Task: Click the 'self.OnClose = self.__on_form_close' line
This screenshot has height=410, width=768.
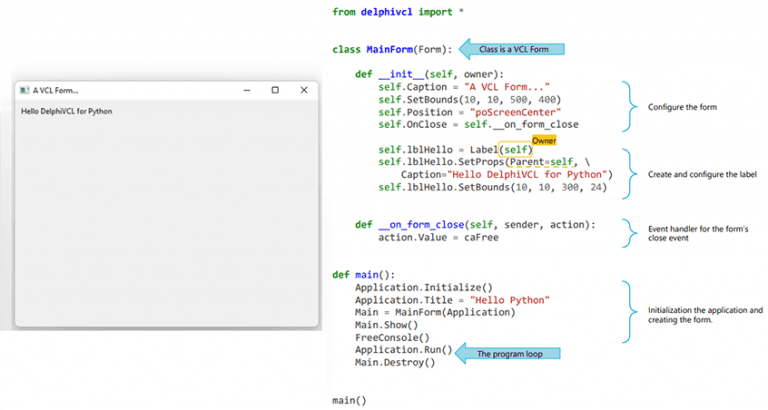Action: pos(478,125)
